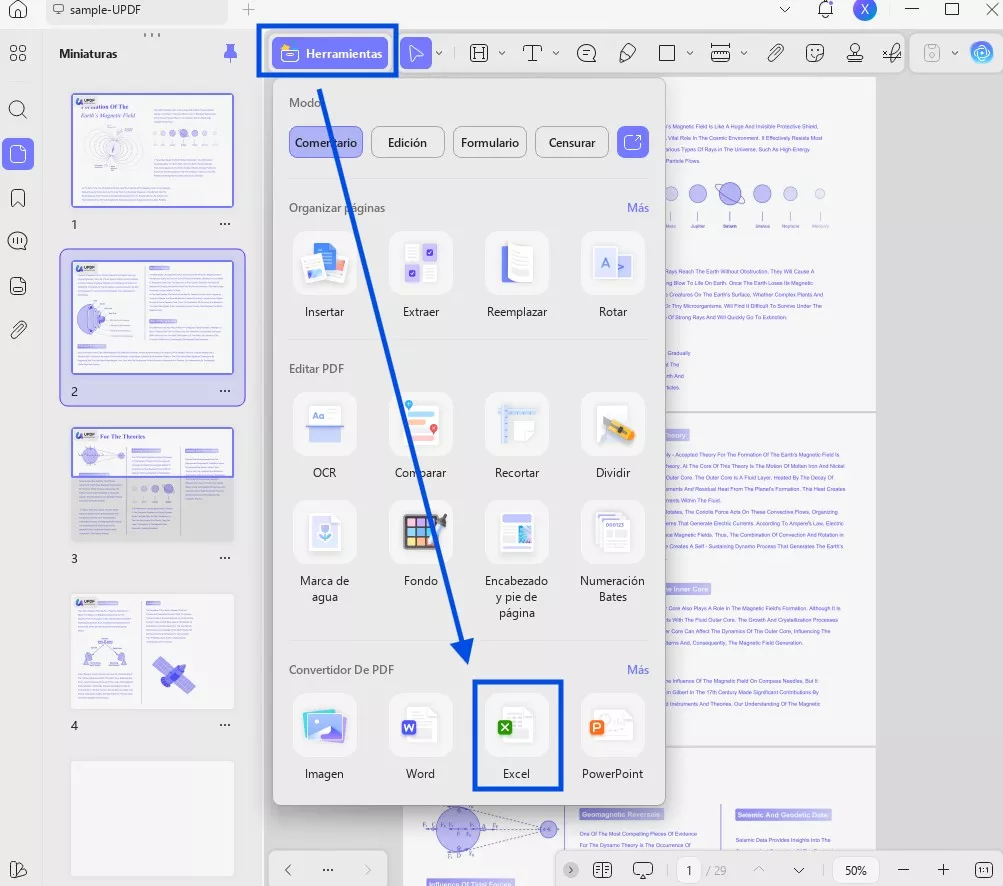Open the search sidebar icon
1003x886 pixels.
point(18,109)
